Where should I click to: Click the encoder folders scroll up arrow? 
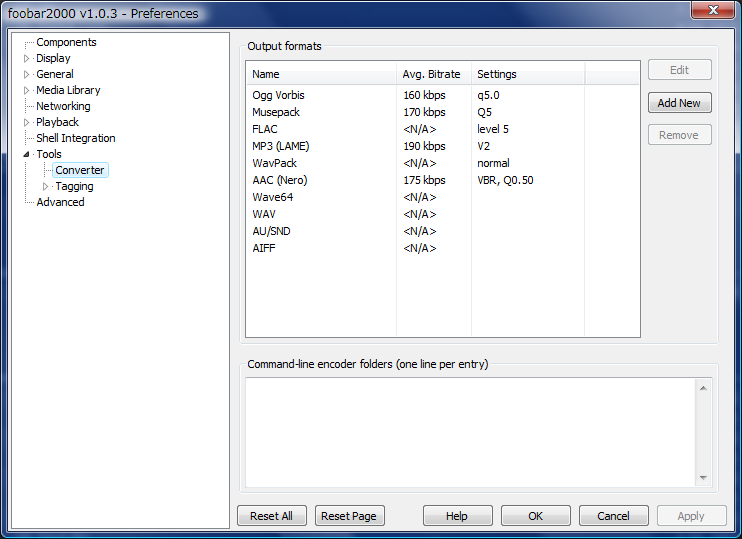click(x=703, y=388)
